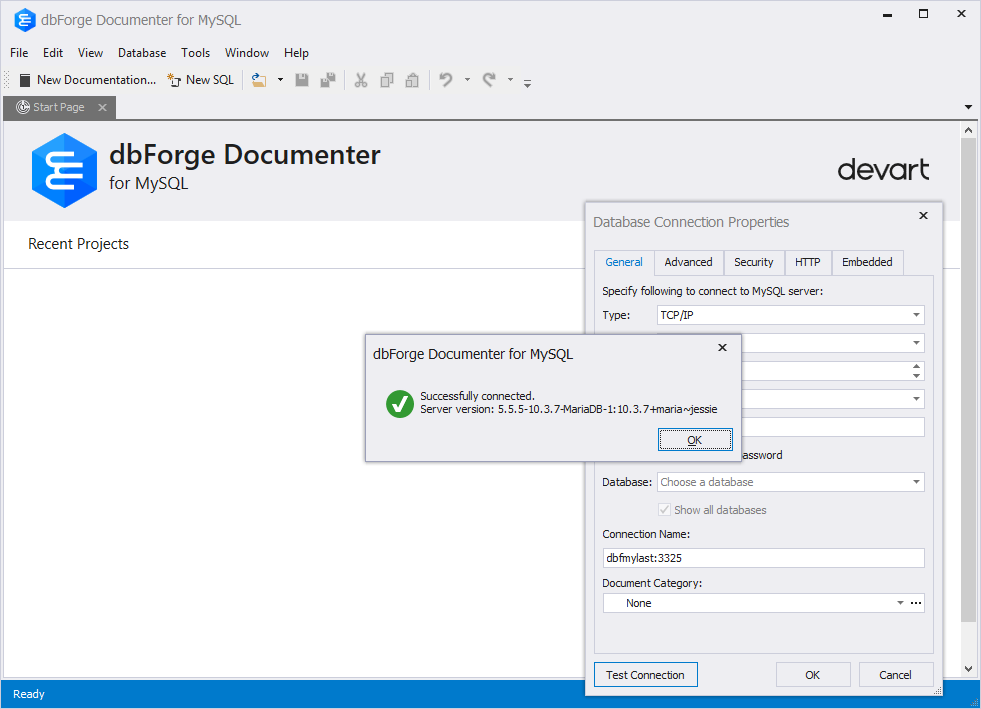Open the Redo history dropdown arrow

[x=511, y=80]
